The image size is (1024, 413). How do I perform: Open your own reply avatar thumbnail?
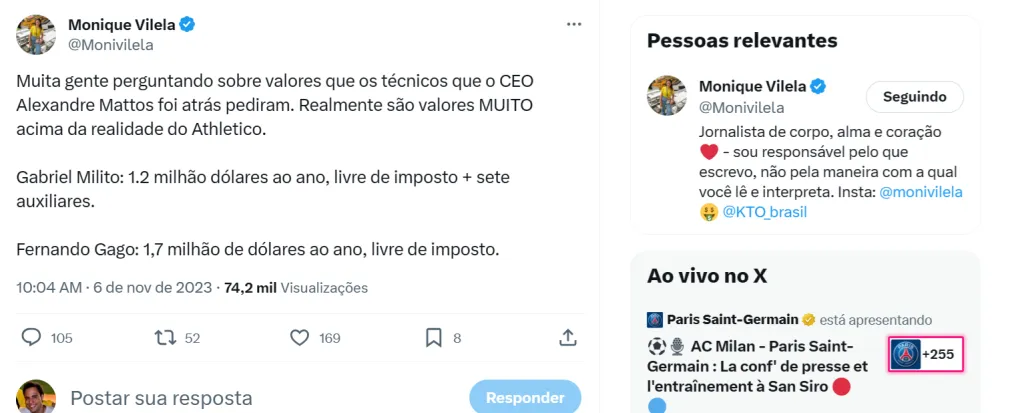click(36, 398)
